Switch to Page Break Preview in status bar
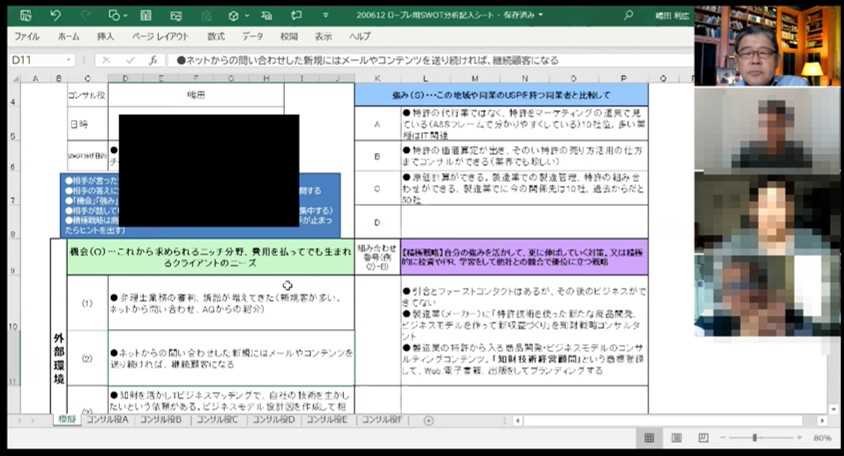Viewport: 844px width, 456px height. click(x=703, y=438)
